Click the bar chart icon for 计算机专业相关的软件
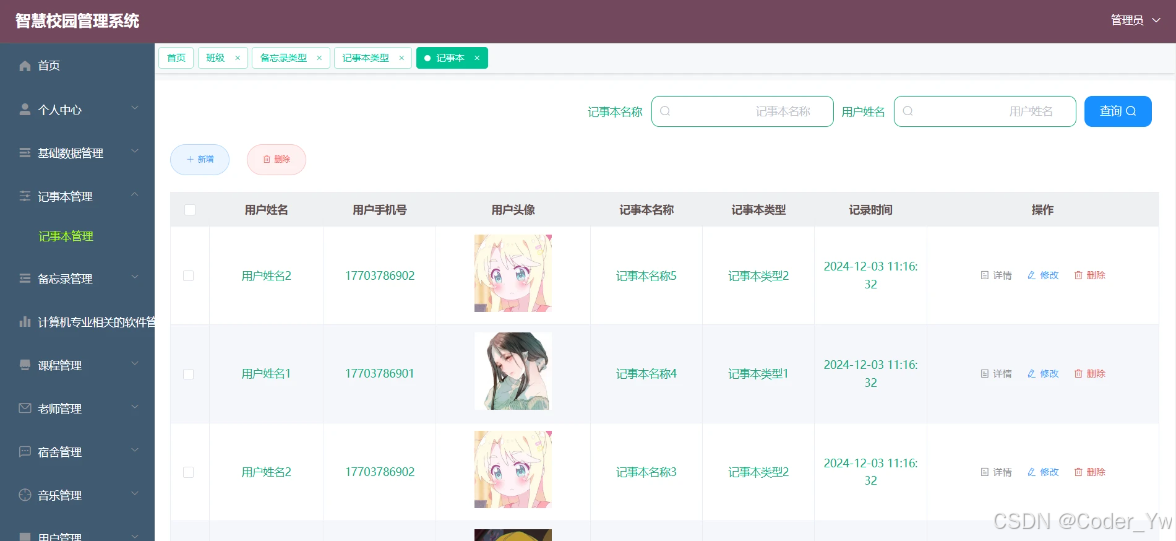 (x=25, y=322)
